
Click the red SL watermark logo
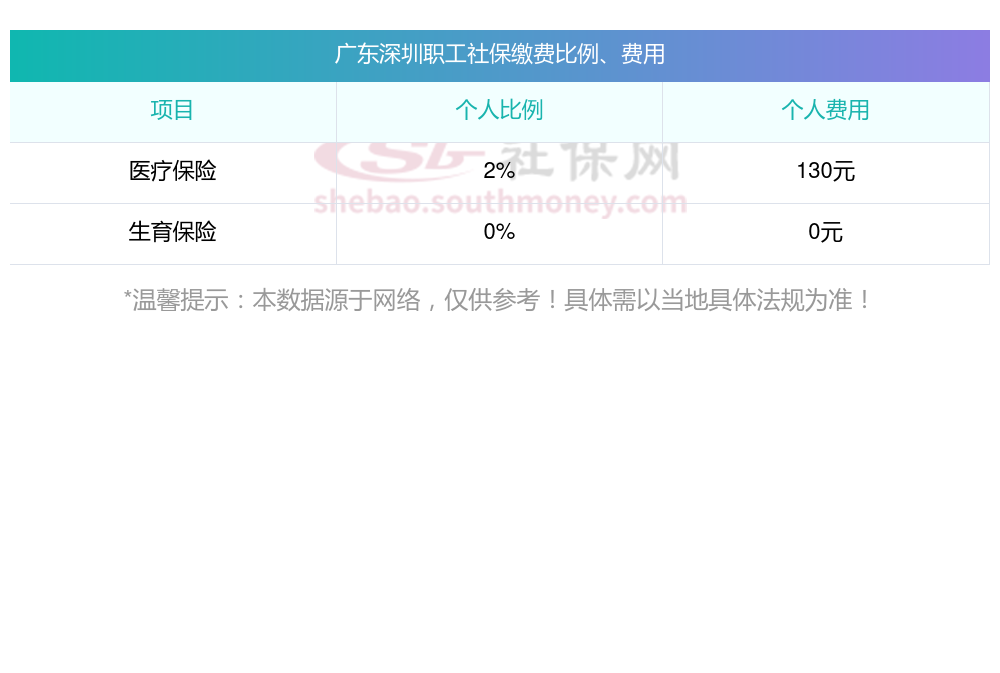coord(390,160)
